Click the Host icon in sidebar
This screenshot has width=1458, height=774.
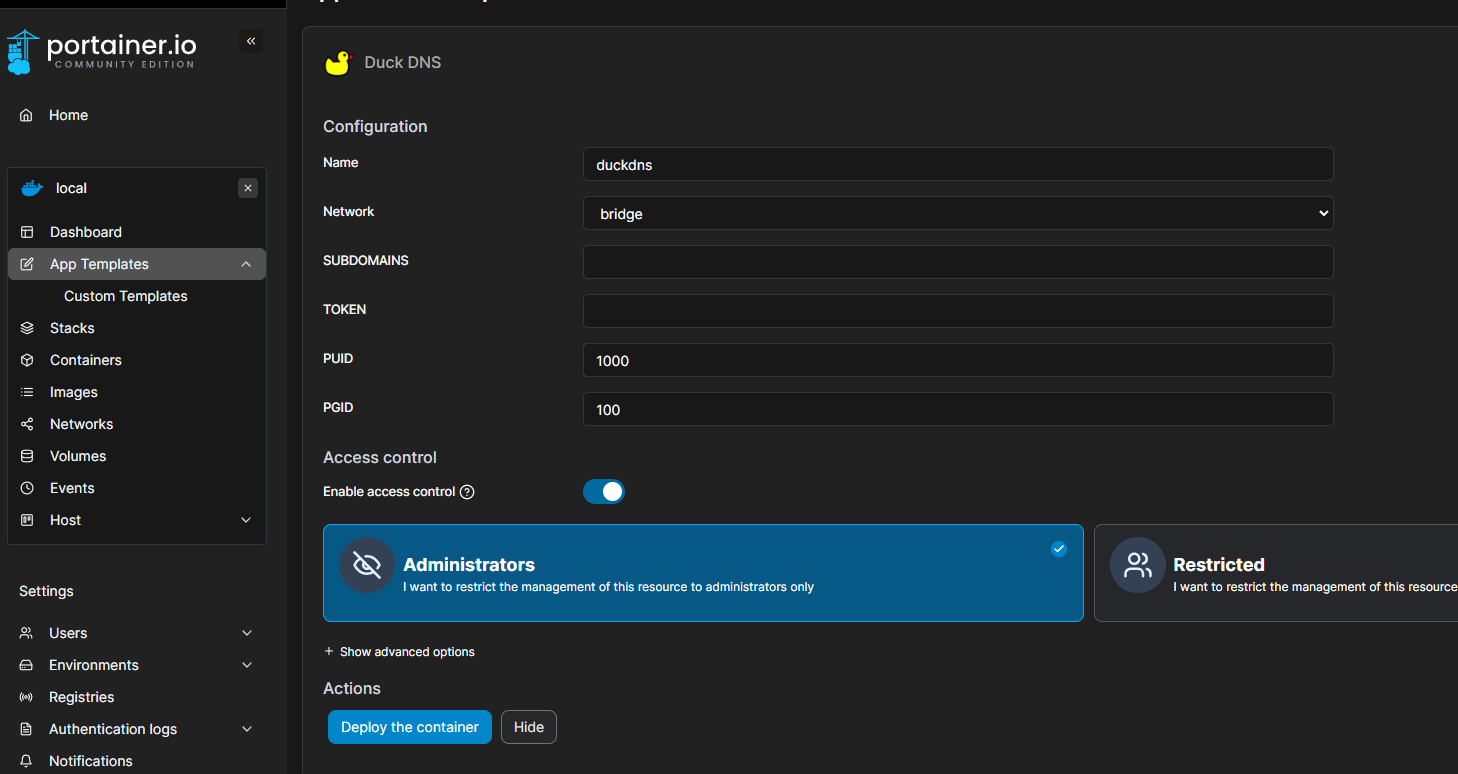[x=27, y=520]
